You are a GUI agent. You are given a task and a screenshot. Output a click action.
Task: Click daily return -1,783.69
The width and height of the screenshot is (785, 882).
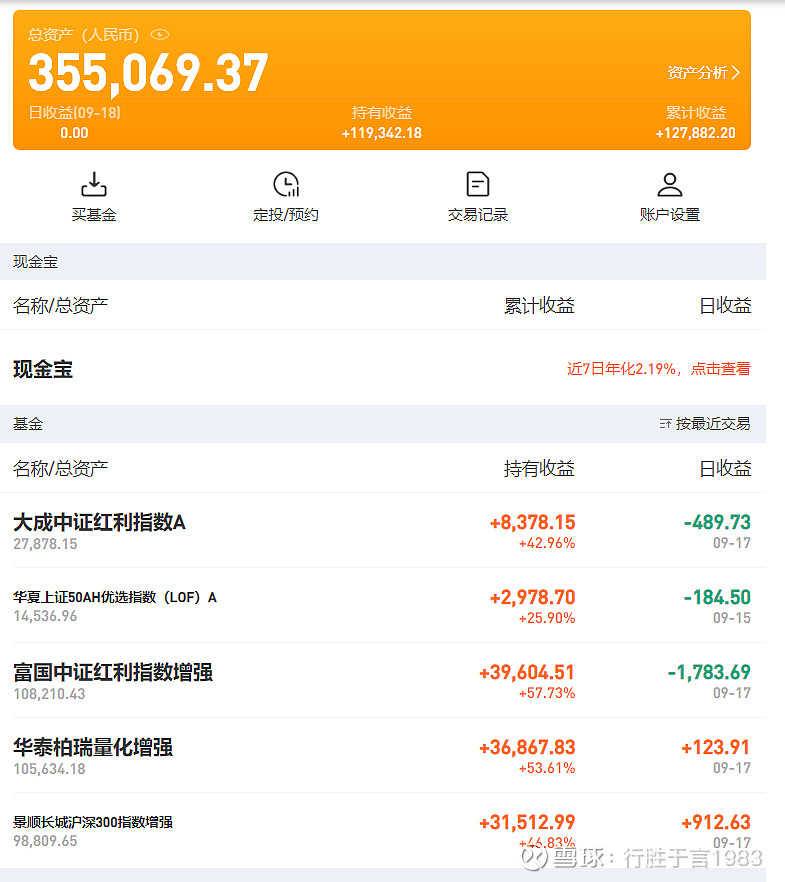tap(709, 672)
